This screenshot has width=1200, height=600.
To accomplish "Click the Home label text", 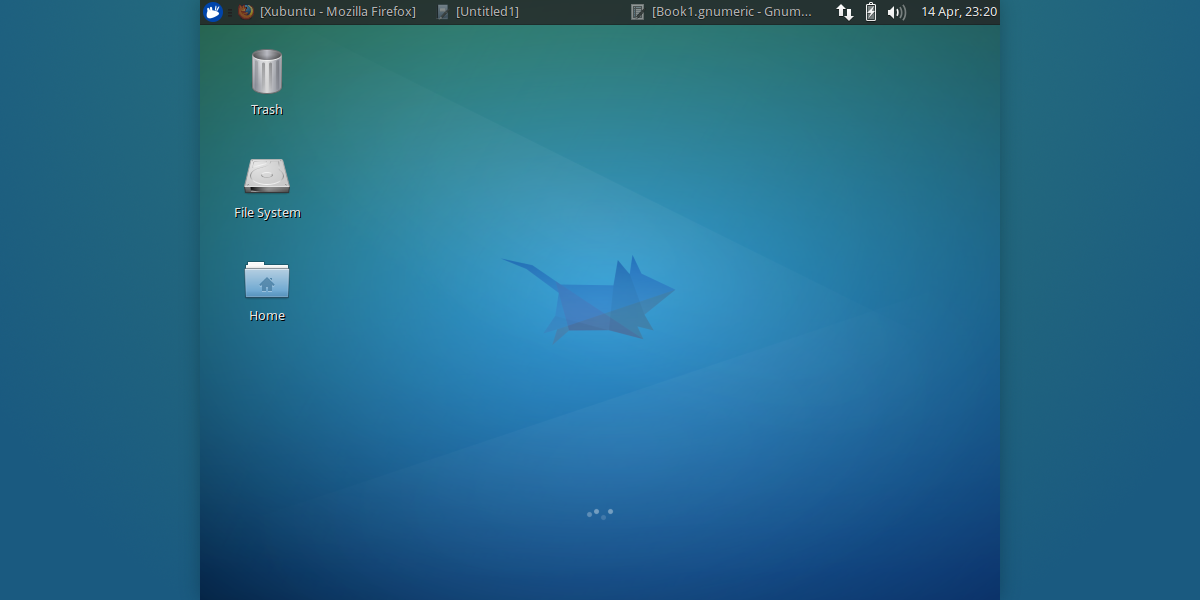I will 267,316.
